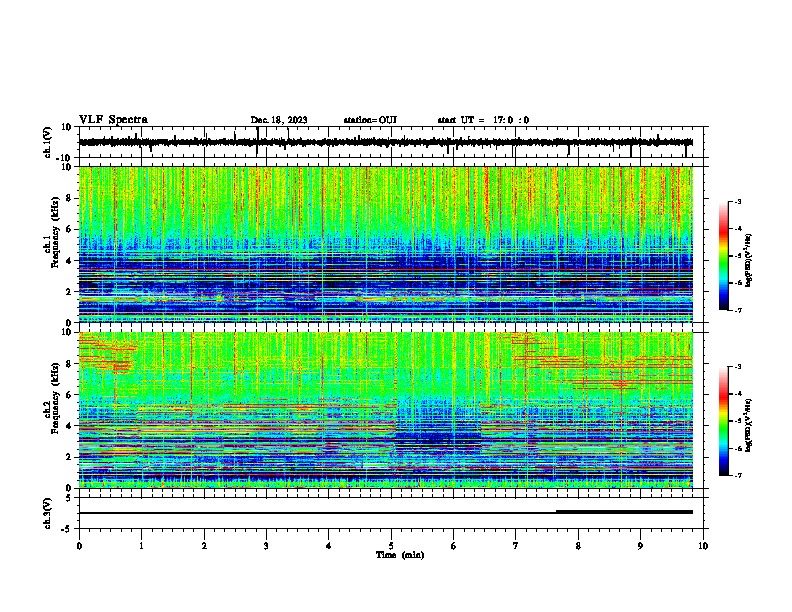Select the "start UT = 17:0 :0" text
Image resolution: width=792 pixels, height=612 pixels.
[483, 120]
